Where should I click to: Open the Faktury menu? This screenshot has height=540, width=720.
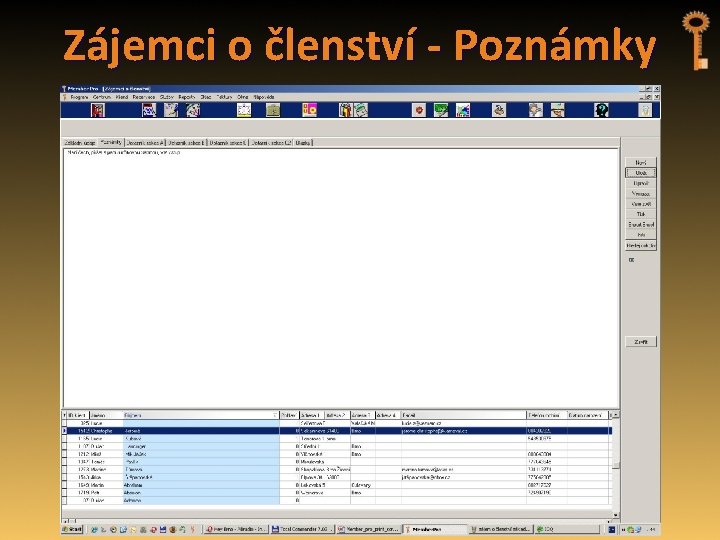coord(224,97)
